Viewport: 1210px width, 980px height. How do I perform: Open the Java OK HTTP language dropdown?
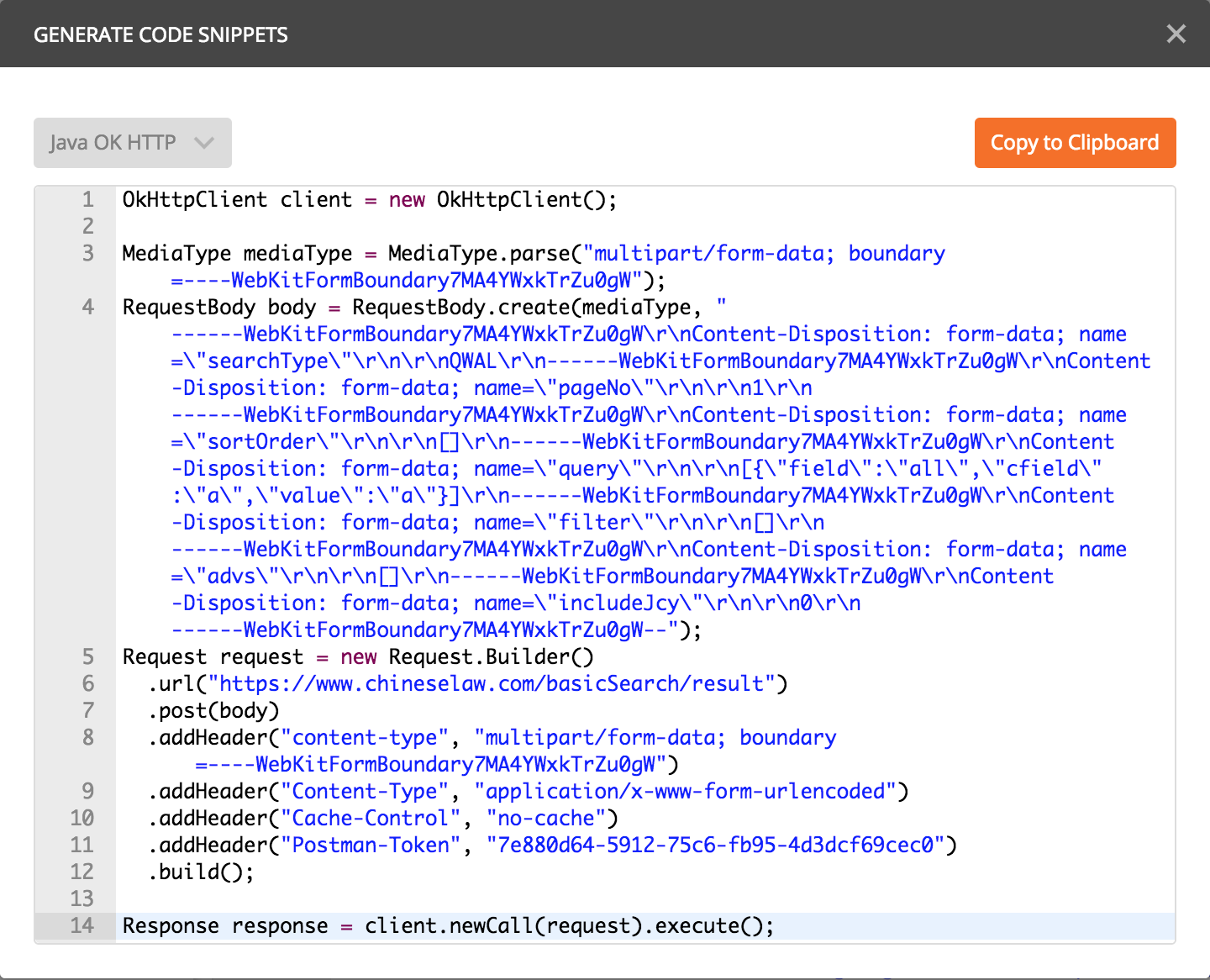132,143
